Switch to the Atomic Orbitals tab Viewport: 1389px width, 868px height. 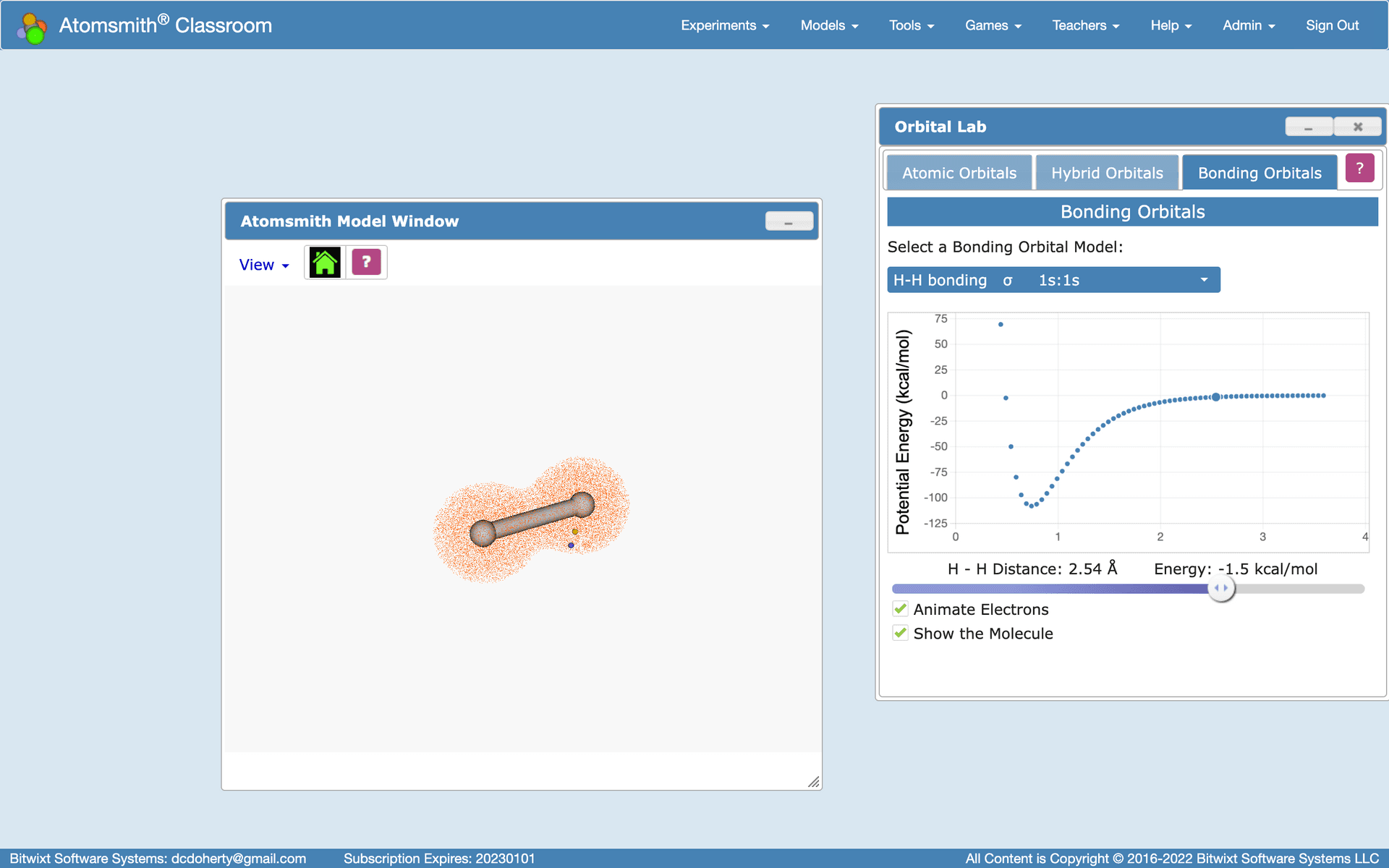point(959,173)
